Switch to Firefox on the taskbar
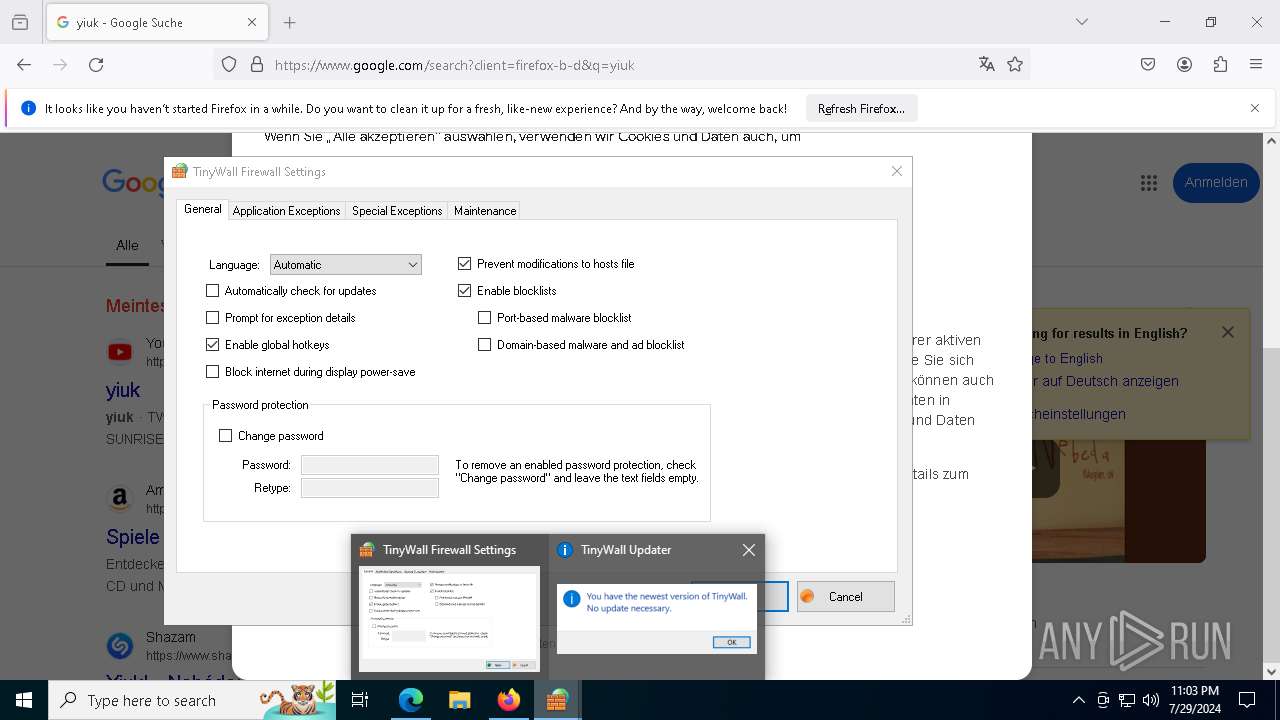The image size is (1280, 720). pos(508,700)
